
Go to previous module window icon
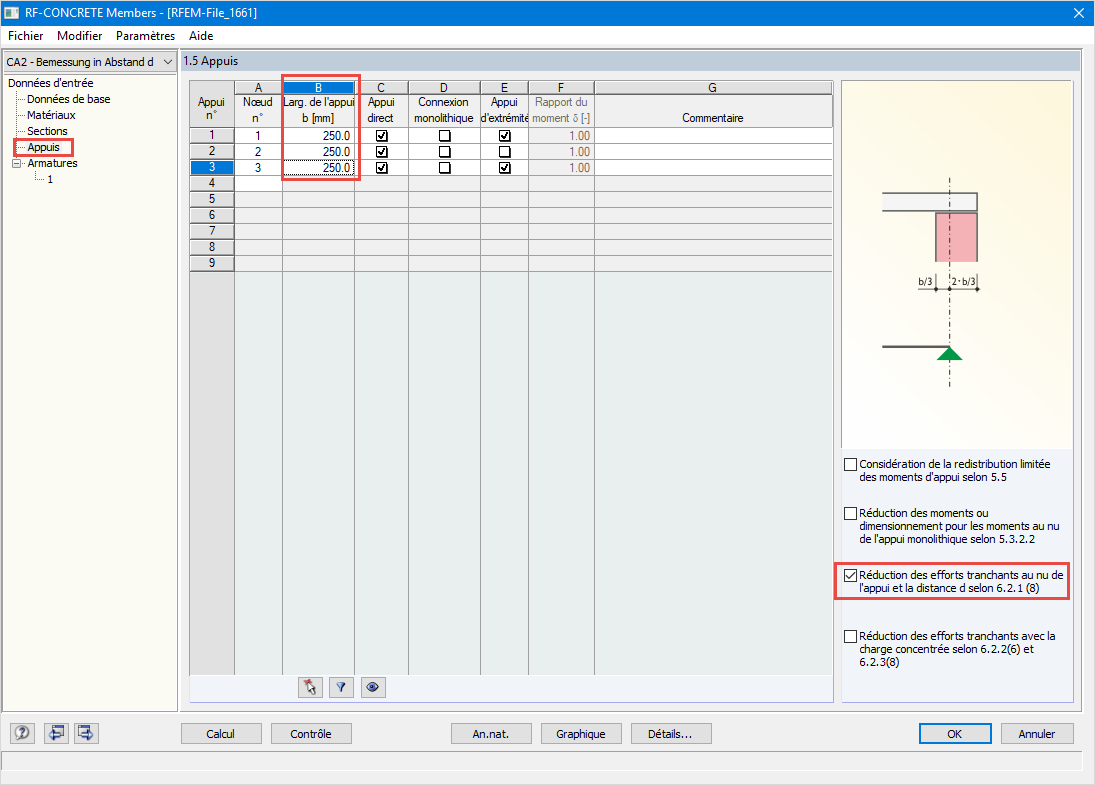56,733
